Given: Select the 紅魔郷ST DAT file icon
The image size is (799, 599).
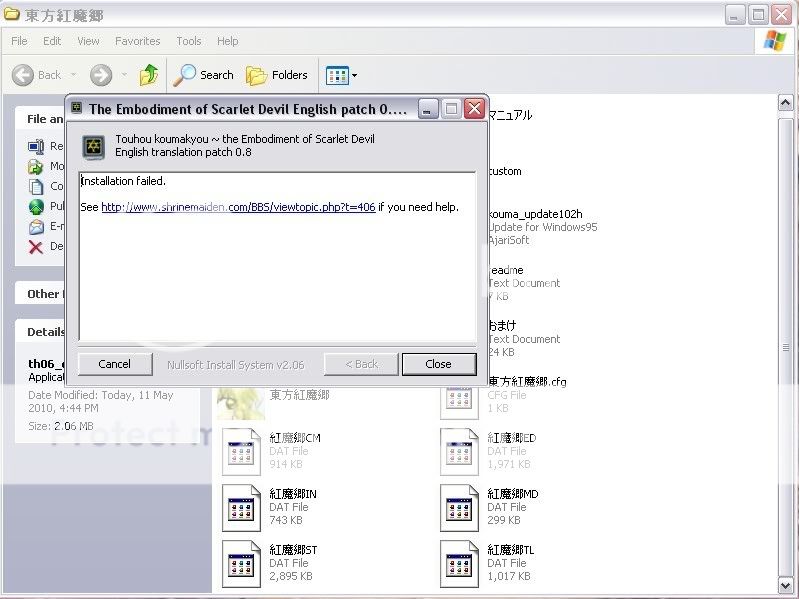Looking at the screenshot, I should [241, 563].
